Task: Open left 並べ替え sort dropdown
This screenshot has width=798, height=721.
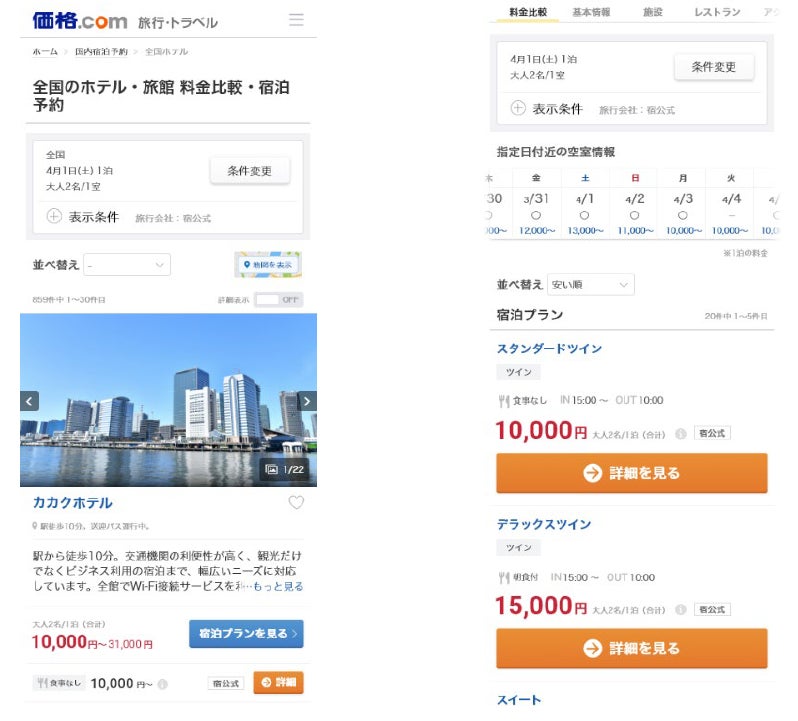Action: click(126, 265)
